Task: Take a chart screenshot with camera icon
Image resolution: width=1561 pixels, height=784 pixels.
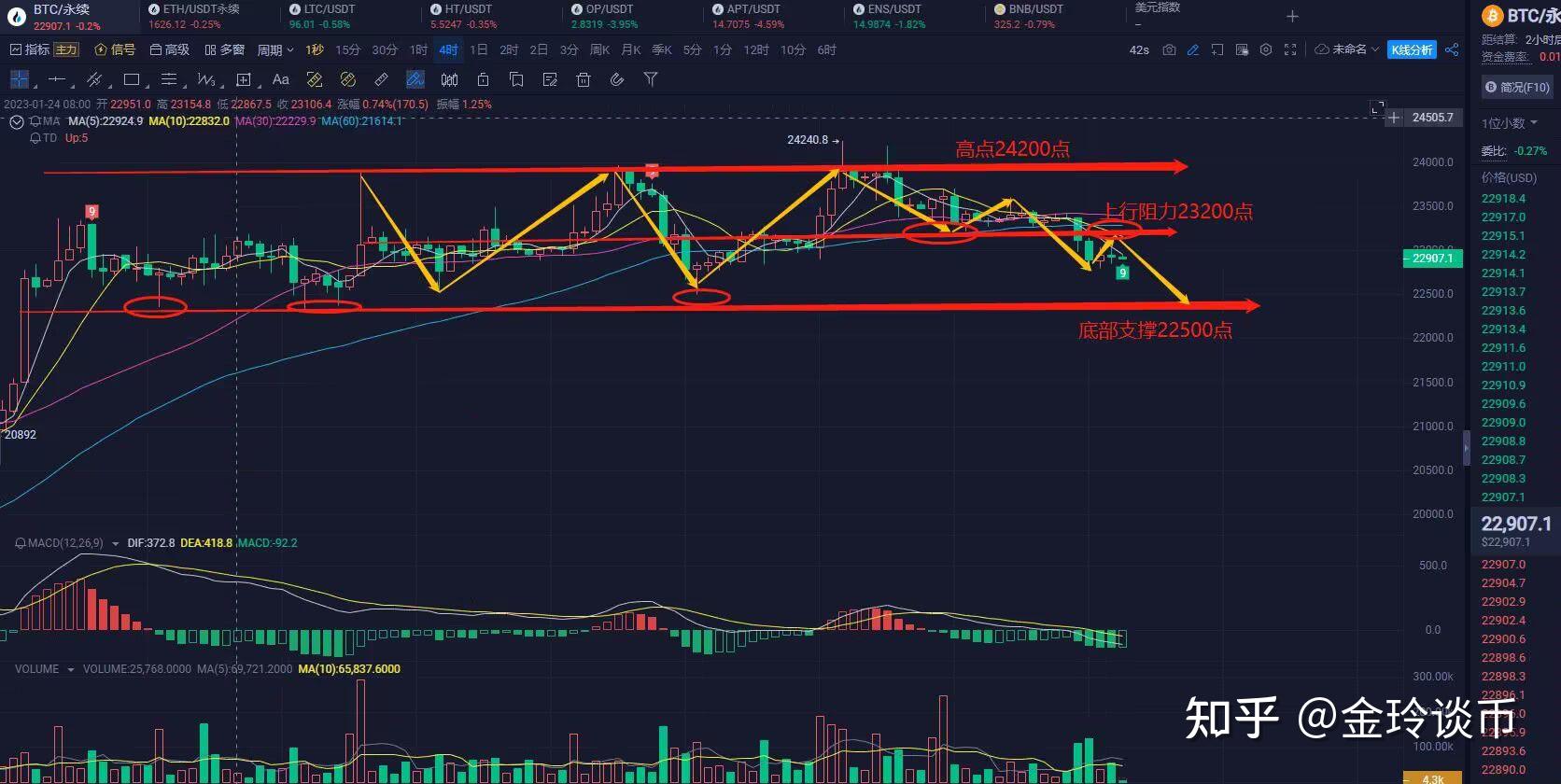Action: pyautogui.click(x=1169, y=49)
